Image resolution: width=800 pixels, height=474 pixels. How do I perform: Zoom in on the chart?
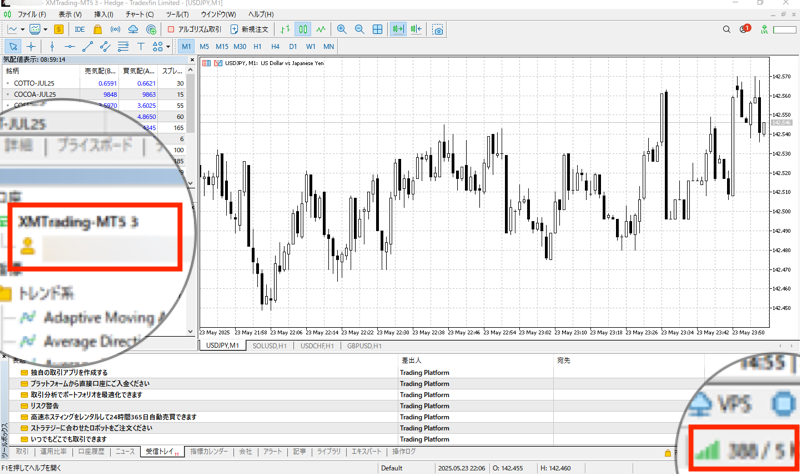pyautogui.click(x=342, y=30)
